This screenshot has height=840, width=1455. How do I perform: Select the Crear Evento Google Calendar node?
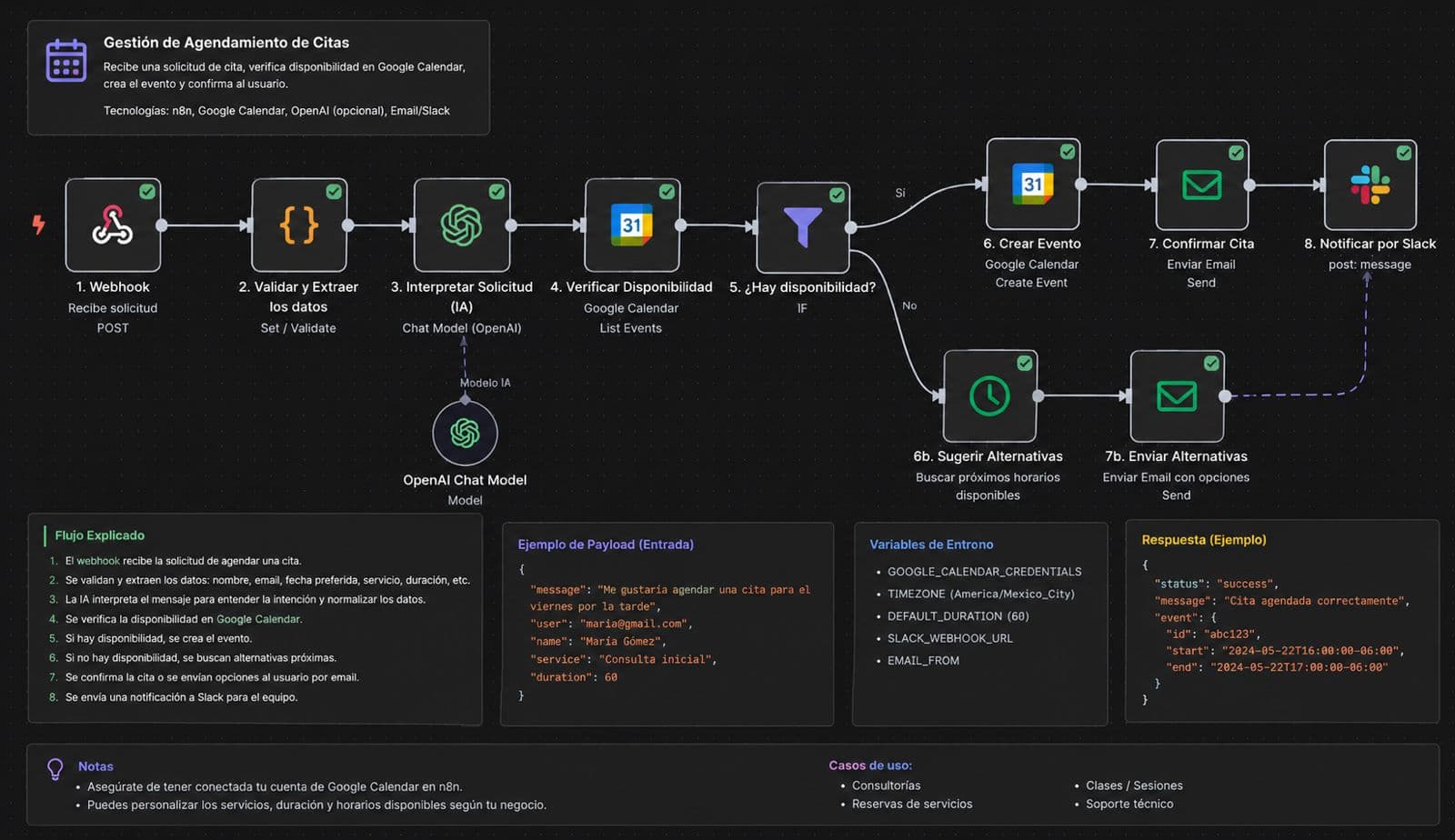1032,184
